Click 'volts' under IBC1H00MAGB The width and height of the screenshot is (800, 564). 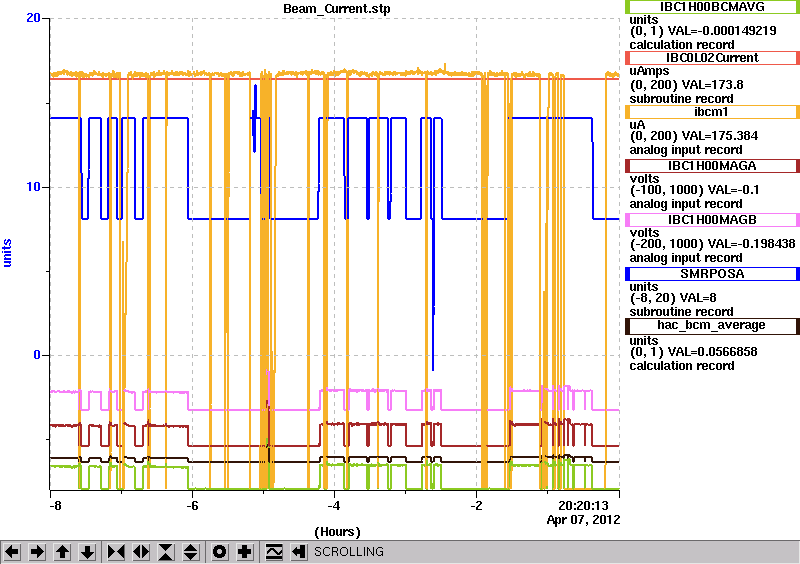coord(644,233)
